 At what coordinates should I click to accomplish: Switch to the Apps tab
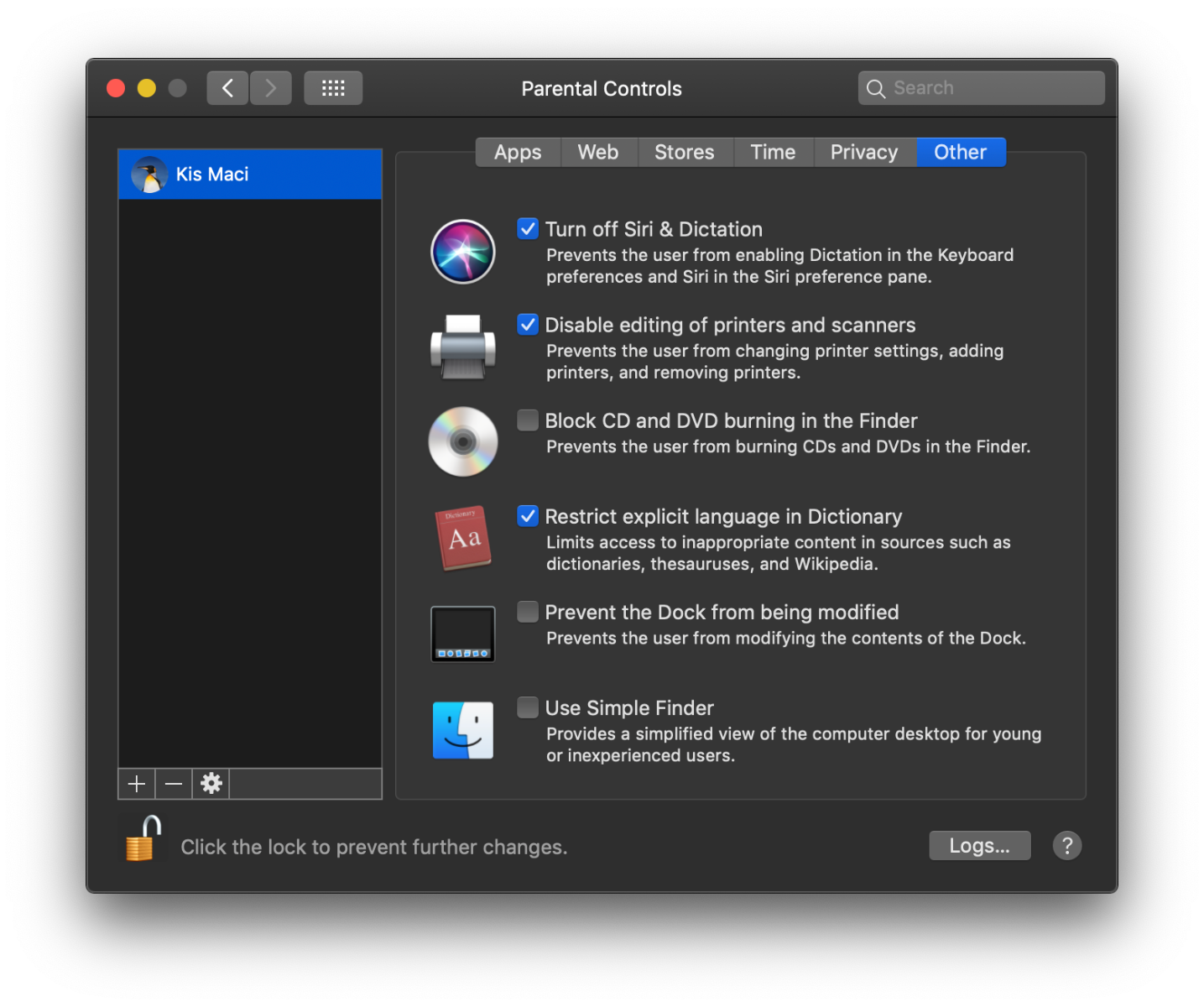[x=518, y=153]
